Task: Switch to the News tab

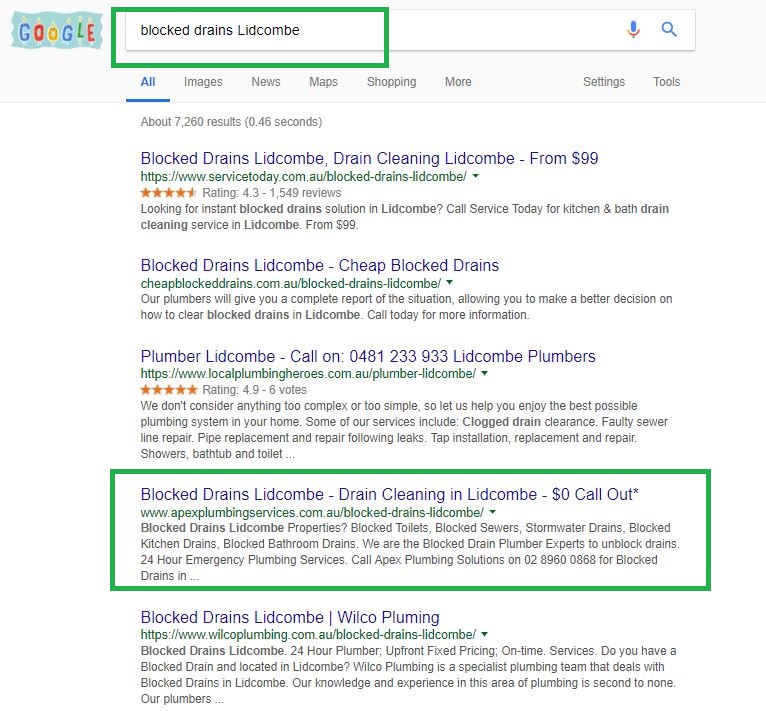Action: click(x=266, y=82)
